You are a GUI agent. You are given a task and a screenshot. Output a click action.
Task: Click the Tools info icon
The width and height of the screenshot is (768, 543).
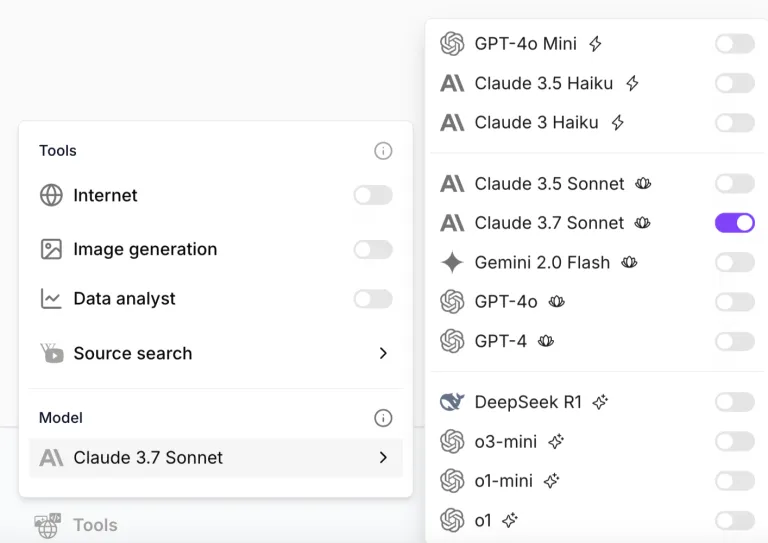(383, 151)
